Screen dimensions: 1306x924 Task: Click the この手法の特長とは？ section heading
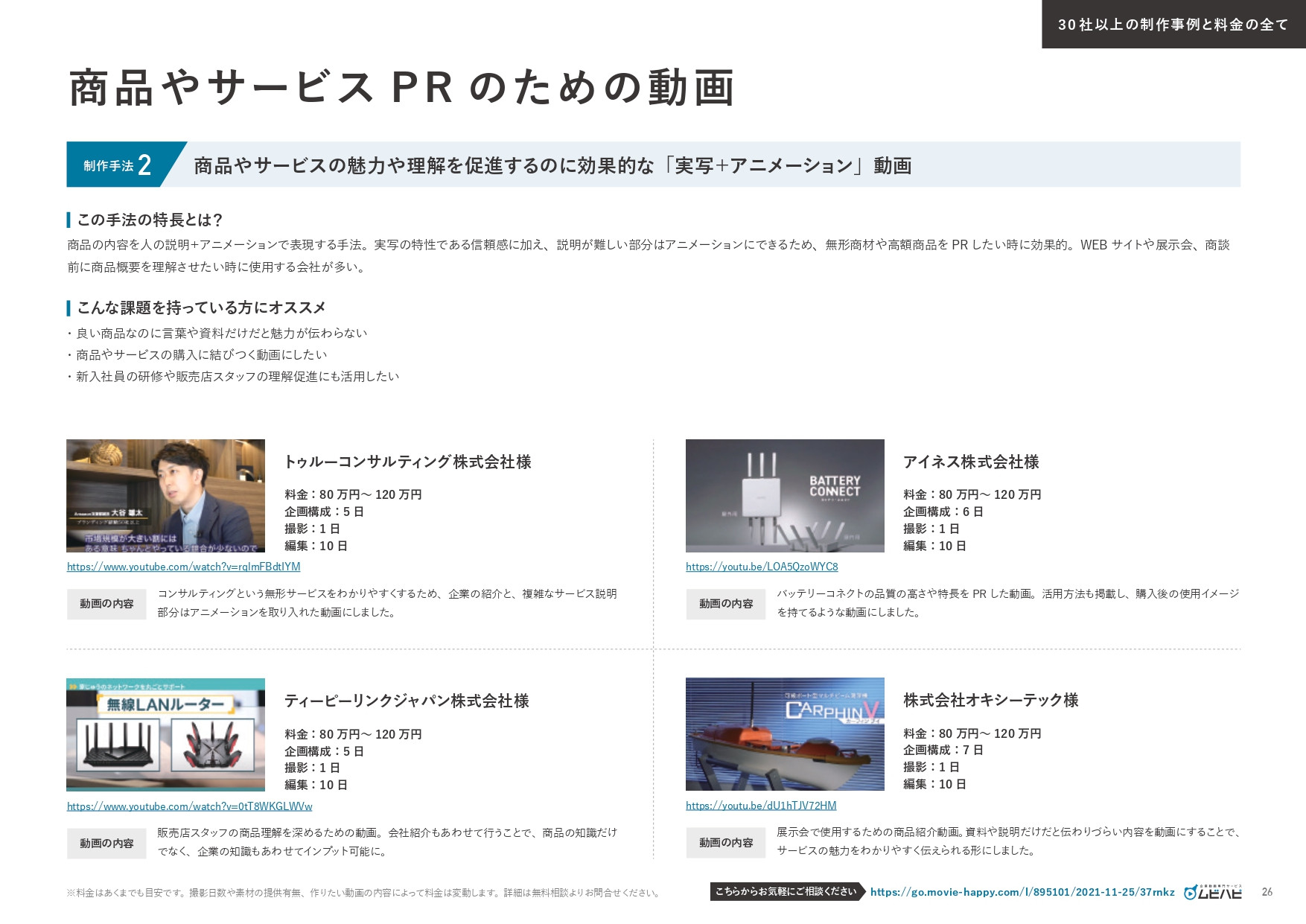coord(145,220)
